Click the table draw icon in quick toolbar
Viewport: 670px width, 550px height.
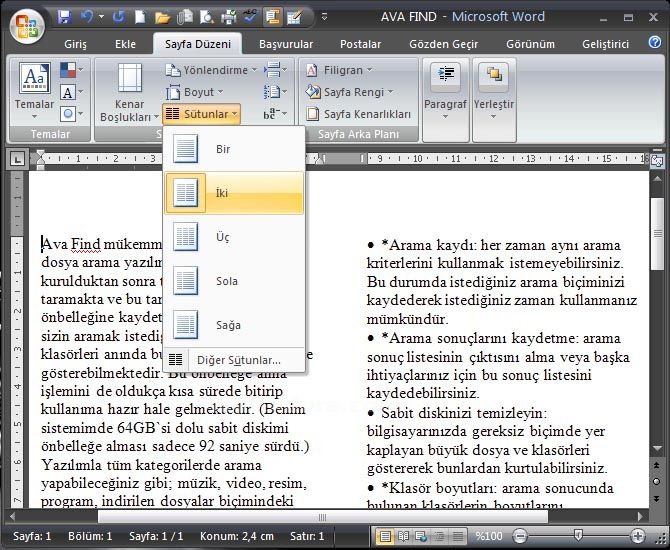coord(294,17)
